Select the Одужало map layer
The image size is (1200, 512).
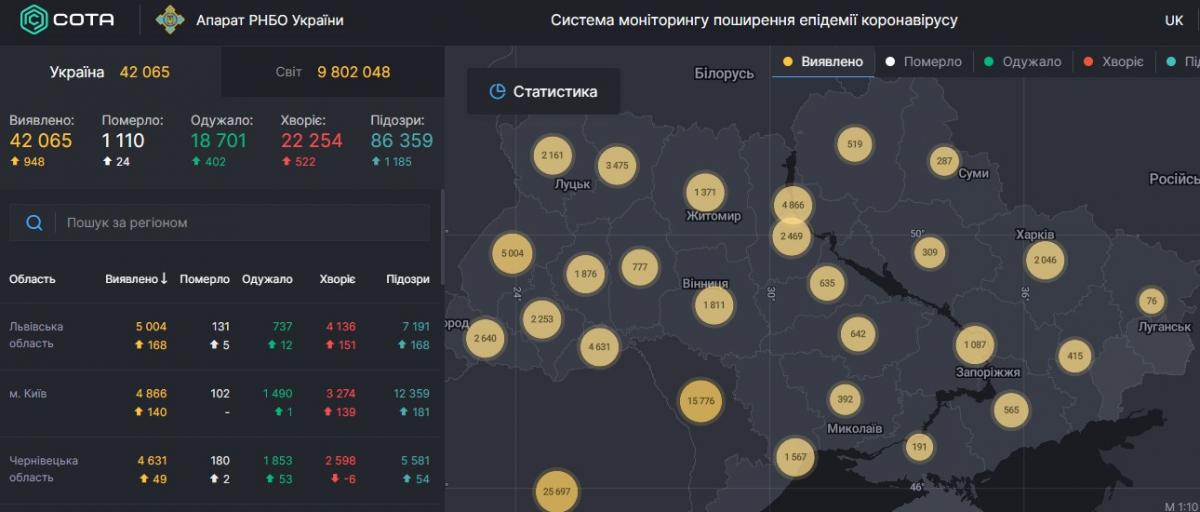(x=1022, y=62)
